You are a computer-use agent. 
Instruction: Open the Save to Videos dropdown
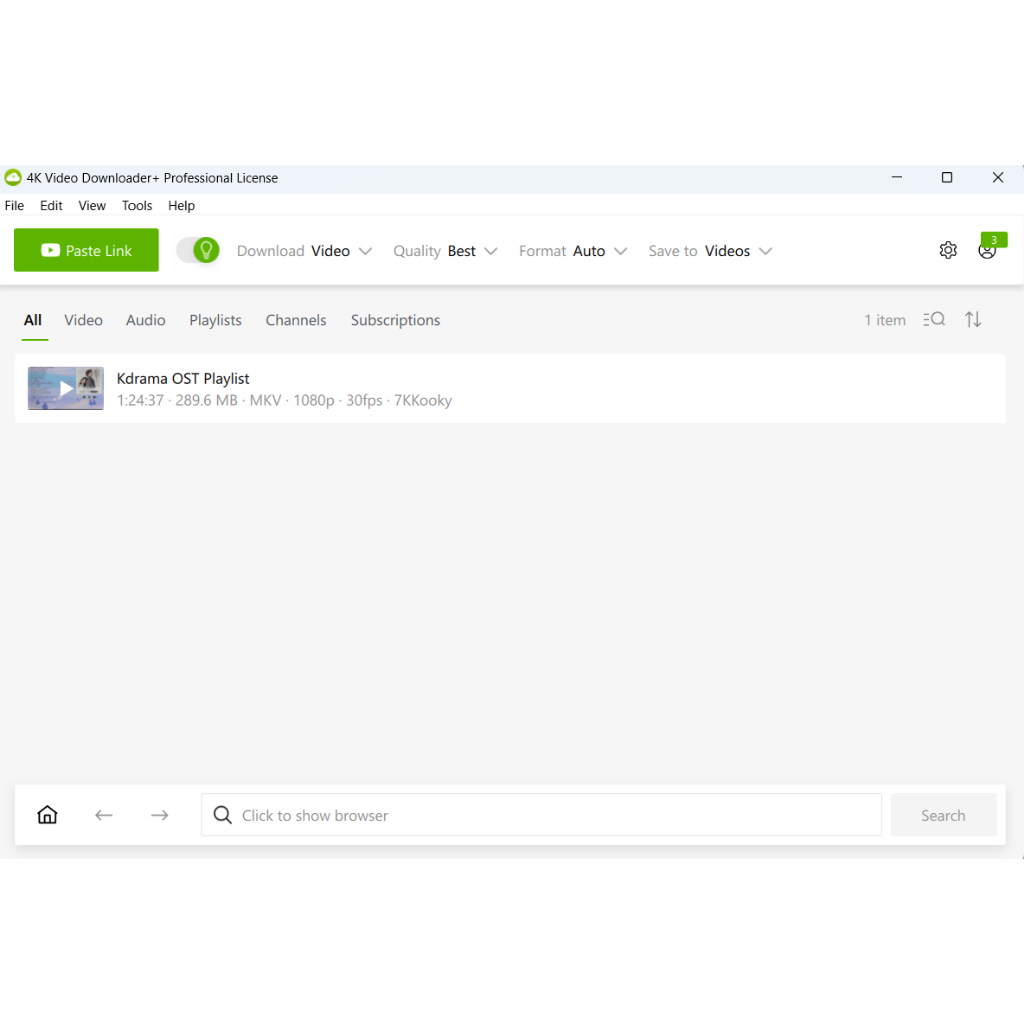pyautogui.click(x=710, y=251)
